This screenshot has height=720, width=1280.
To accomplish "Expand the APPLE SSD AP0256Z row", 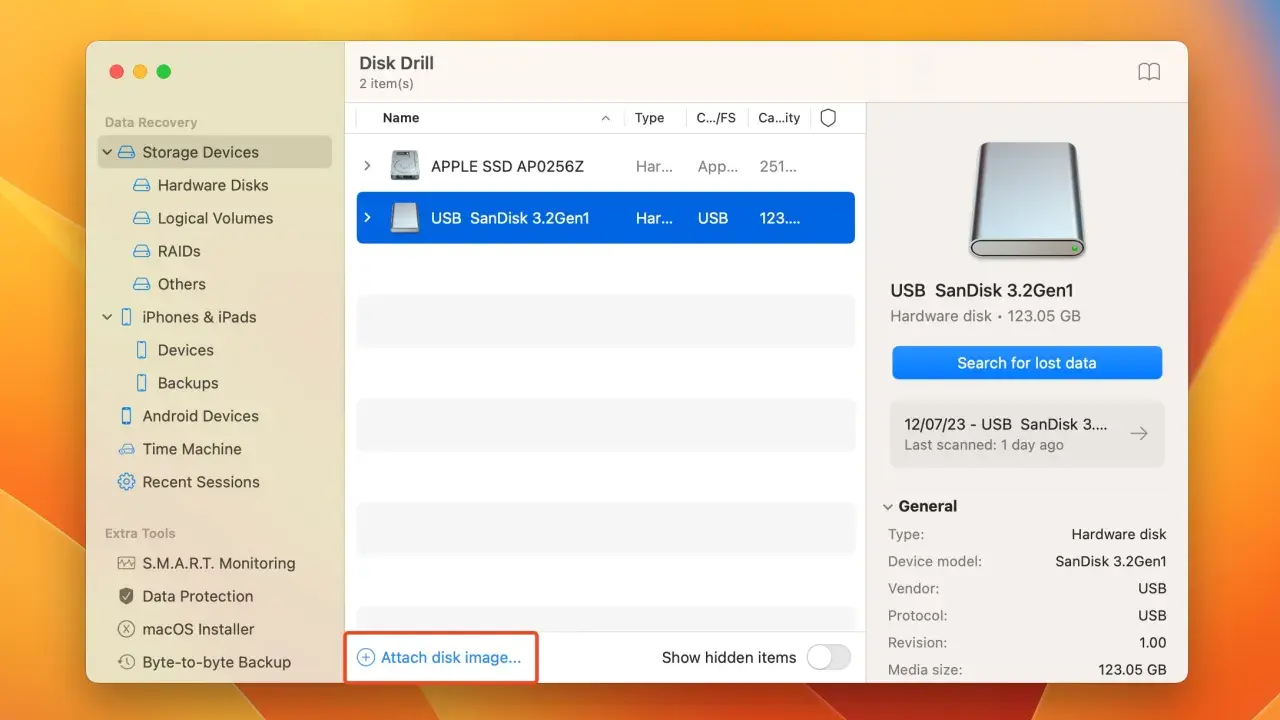I will click(367, 166).
